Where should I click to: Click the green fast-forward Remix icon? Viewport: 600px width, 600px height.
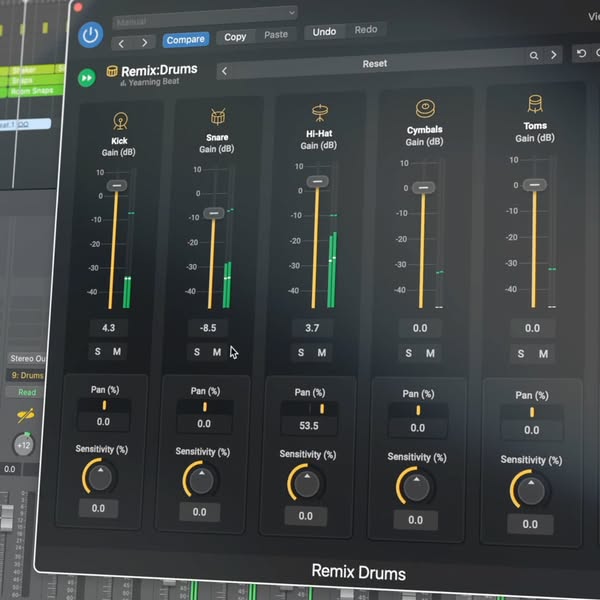pos(87,78)
